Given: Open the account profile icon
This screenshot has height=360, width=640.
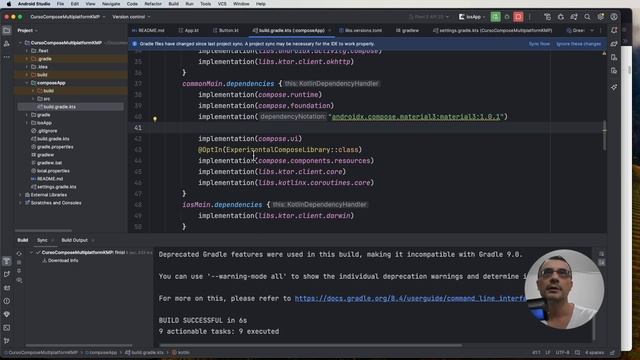Looking at the screenshot, I should click(x=614, y=17).
